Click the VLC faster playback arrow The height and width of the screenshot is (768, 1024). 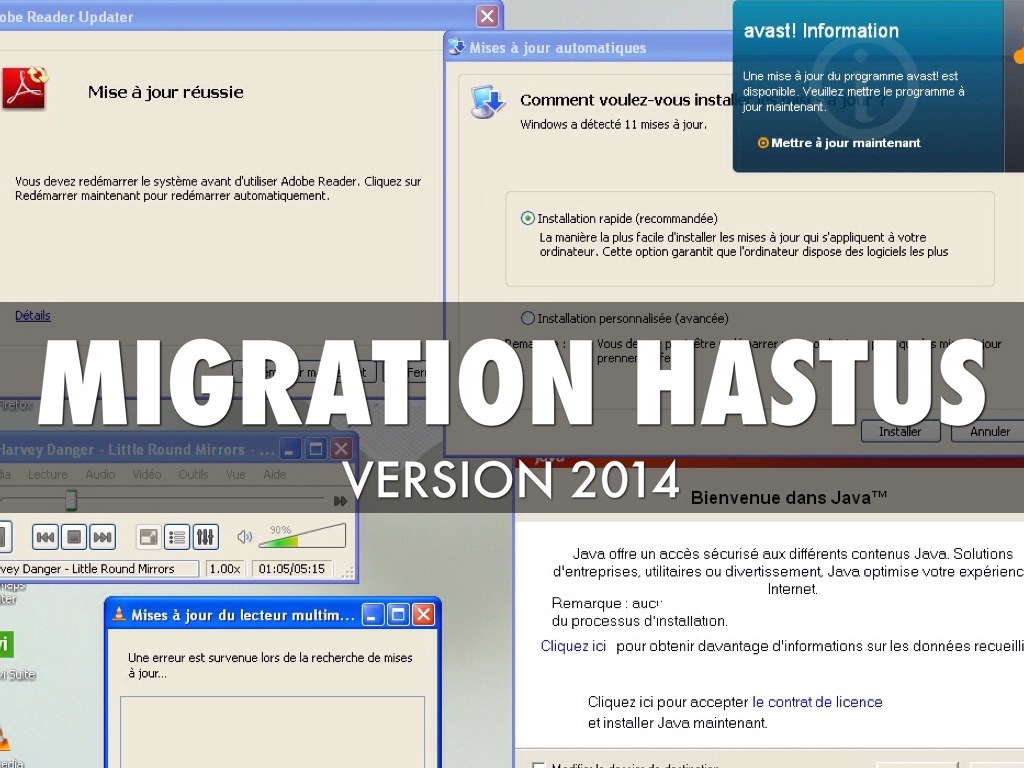pos(340,500)
